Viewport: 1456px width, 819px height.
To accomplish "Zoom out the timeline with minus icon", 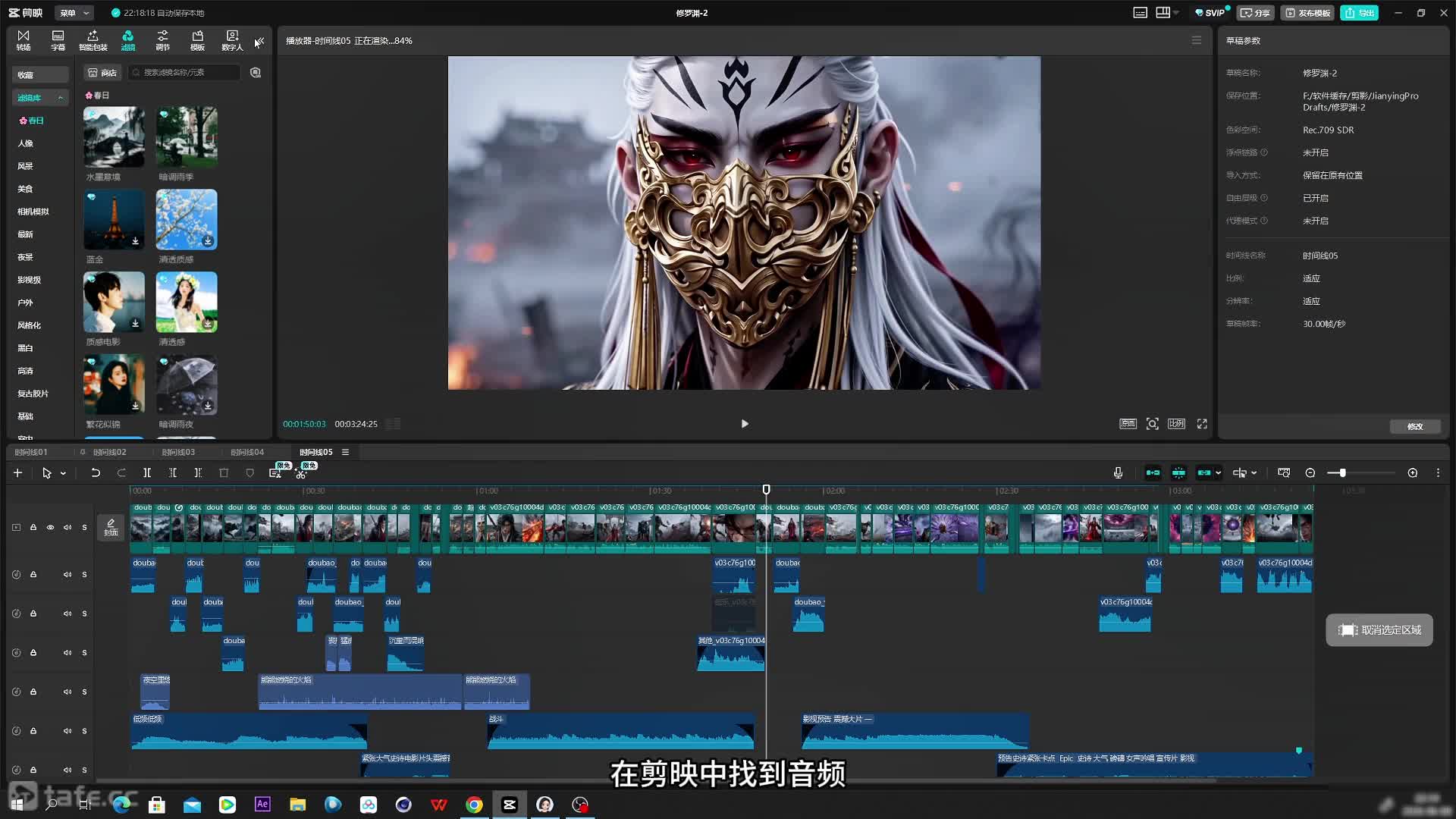I will pyautogui.click(x=1310, y=473).
